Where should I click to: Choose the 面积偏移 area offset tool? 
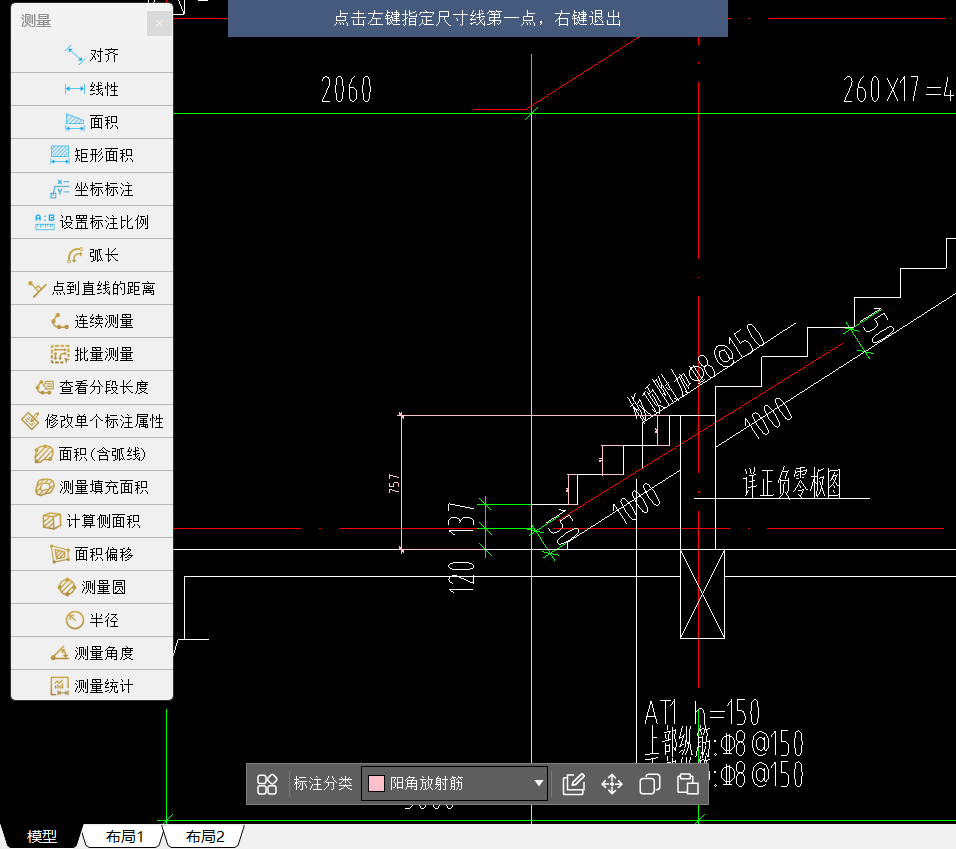pyautogui.click(x=92, y=554)
